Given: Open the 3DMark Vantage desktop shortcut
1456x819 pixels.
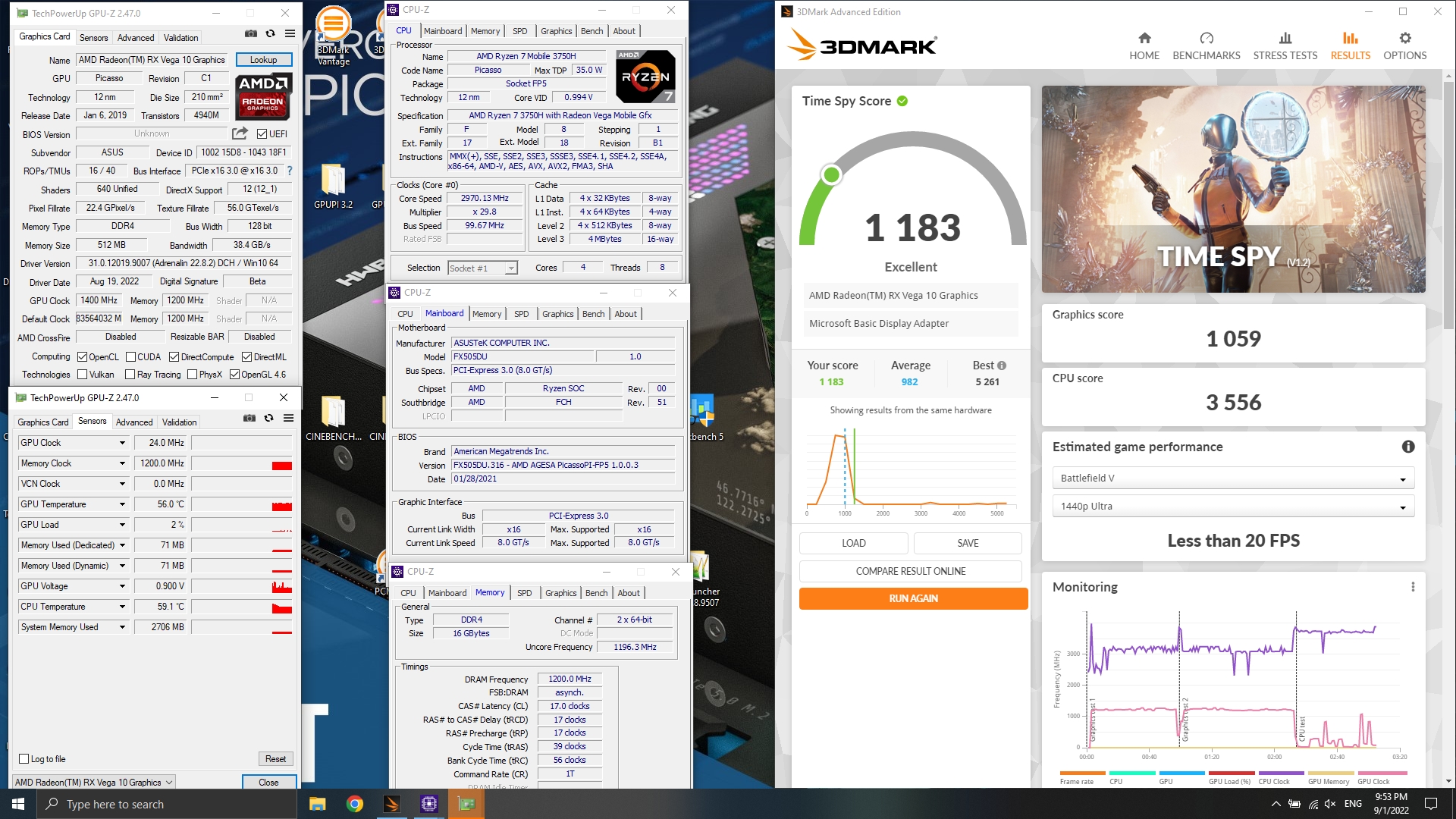Looking at the screenshot, I should 334,36.
